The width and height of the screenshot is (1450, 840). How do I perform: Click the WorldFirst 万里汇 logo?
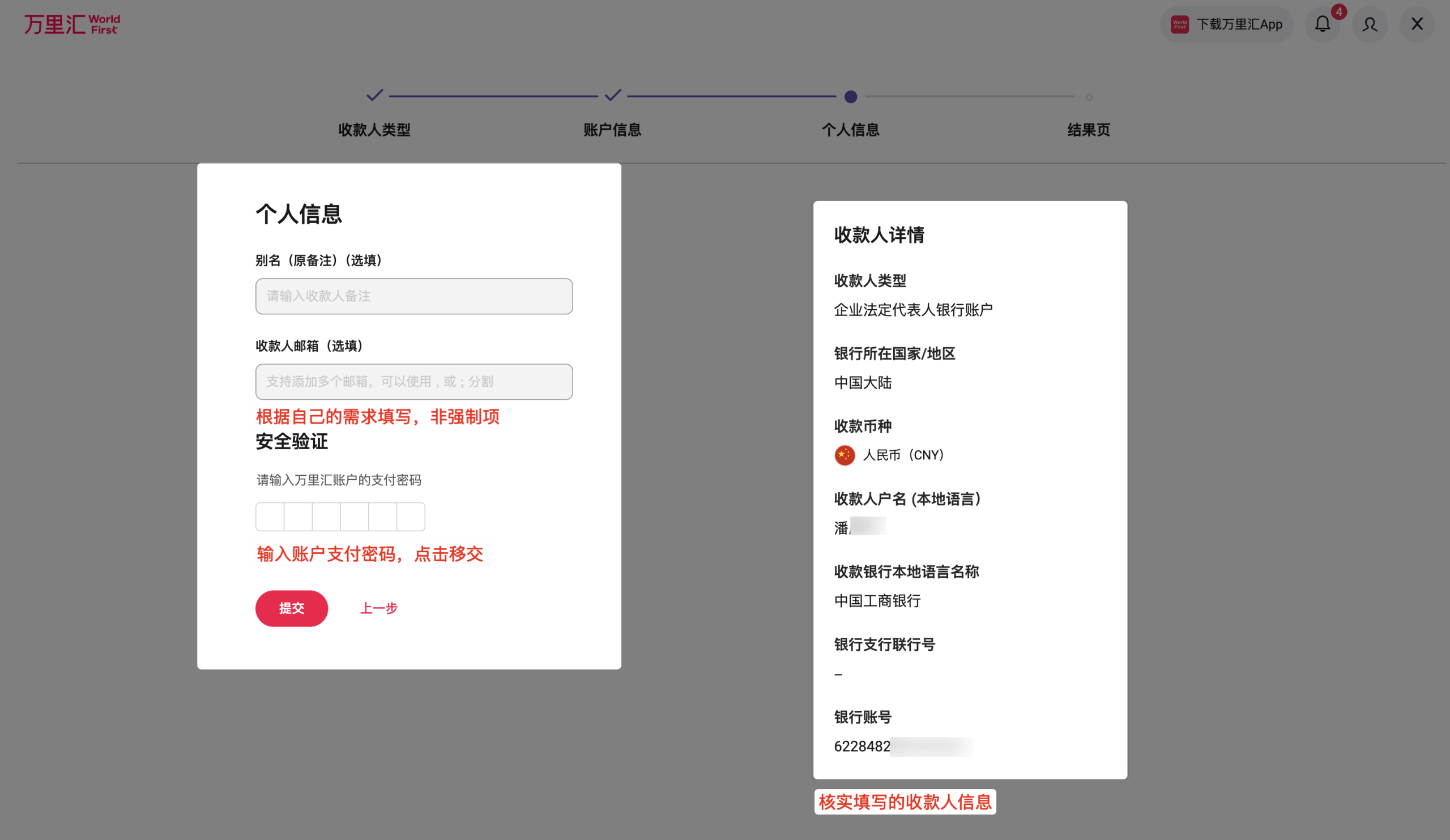click(x=71, y=24)
